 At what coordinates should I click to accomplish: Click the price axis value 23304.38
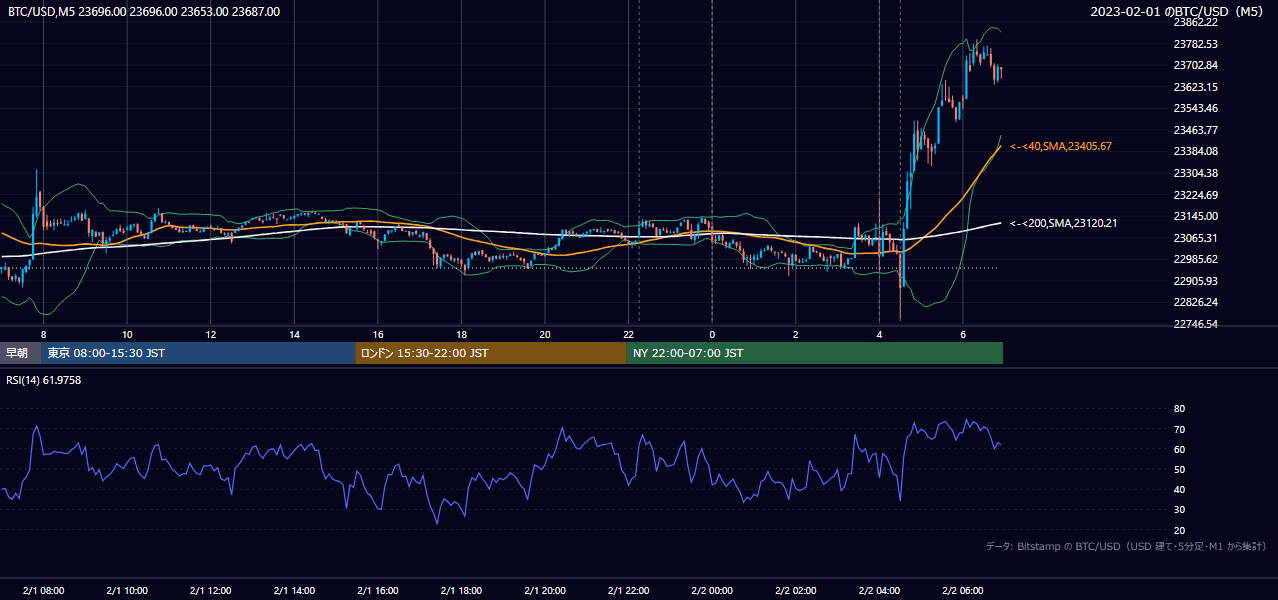[x=1196, y=173]
